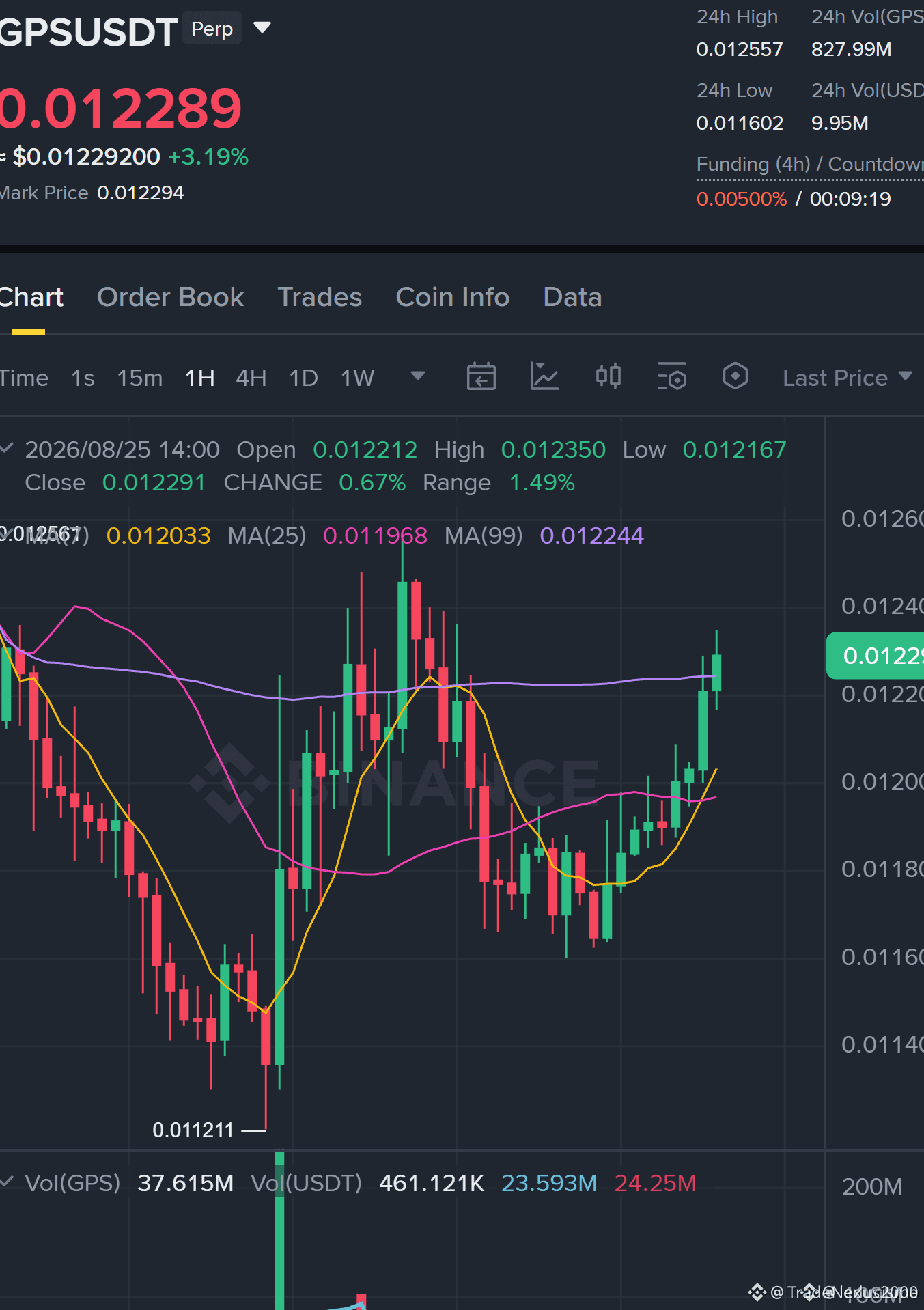The image size is (924, 1310).
Task: Select the 1W chart interval
Action: (x=357, y=378)
